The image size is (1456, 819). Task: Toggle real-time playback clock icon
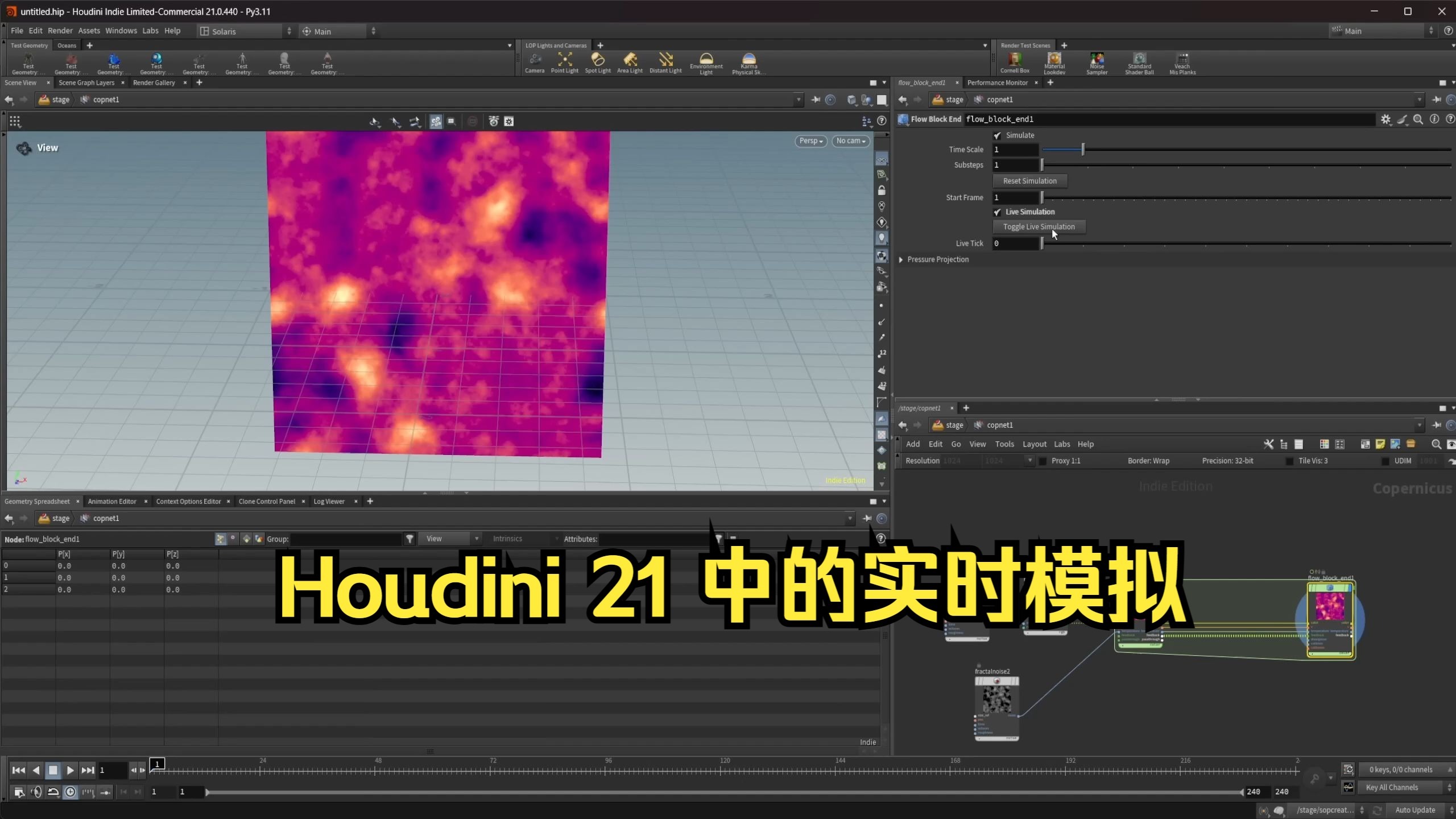(70, 792)
